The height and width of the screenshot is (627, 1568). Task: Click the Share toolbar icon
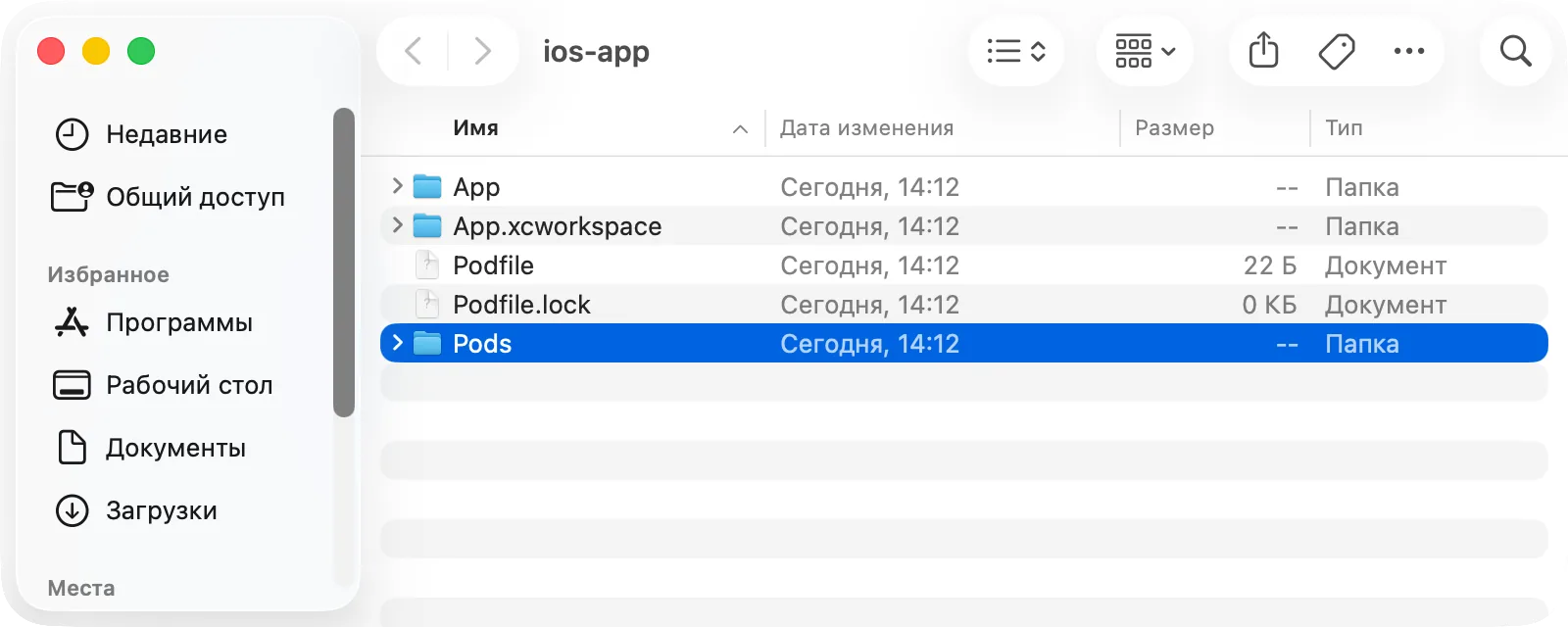click(1264, 51)
